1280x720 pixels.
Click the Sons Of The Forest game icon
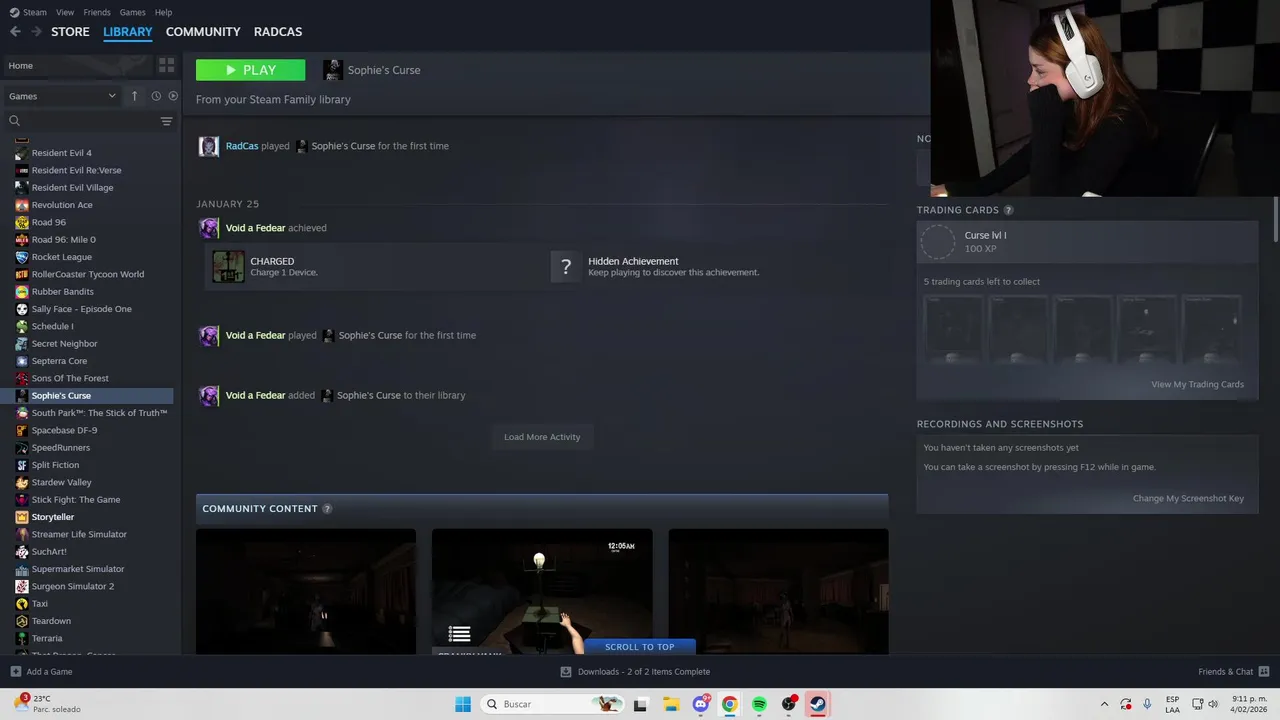click(22, 378)
